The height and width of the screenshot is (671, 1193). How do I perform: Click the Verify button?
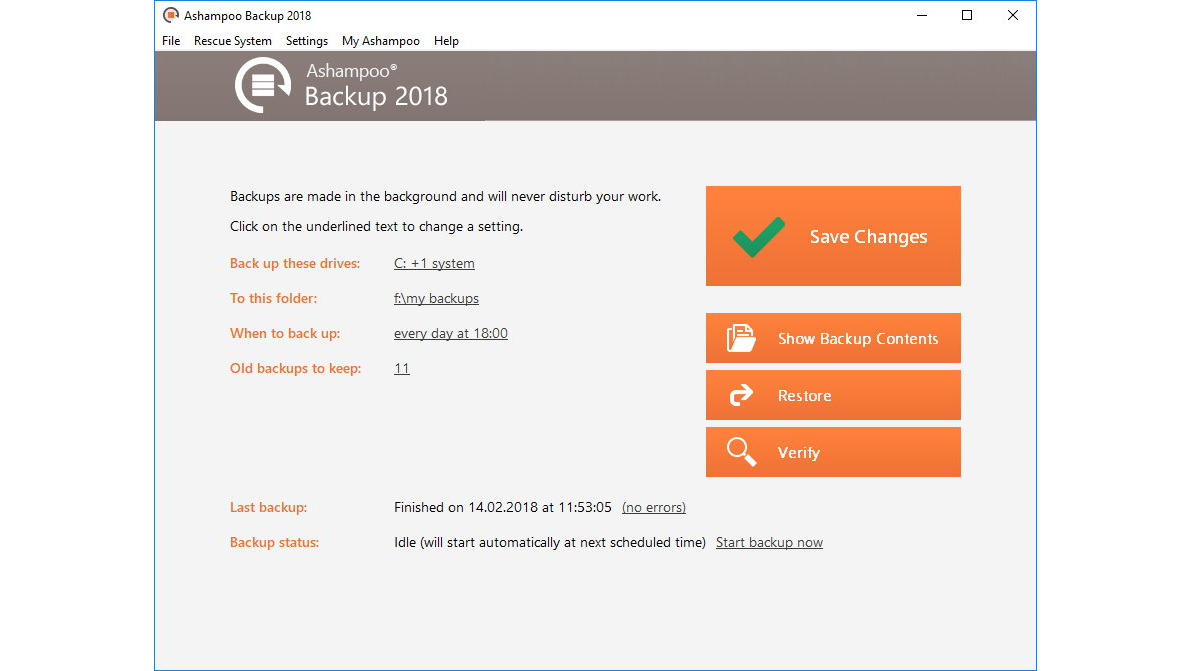tap(833, 452)
